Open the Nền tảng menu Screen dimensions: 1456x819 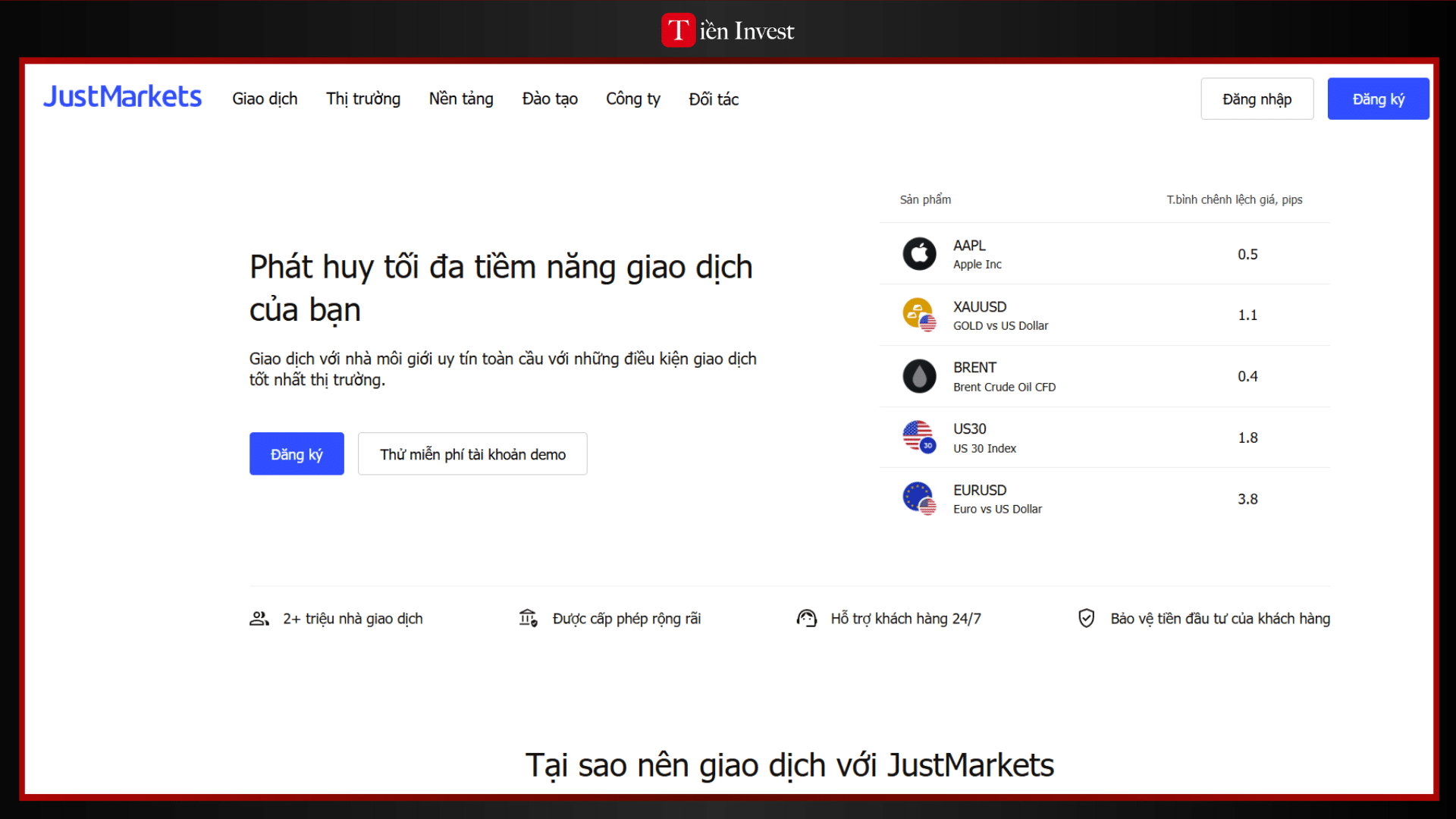click(461, 99)
